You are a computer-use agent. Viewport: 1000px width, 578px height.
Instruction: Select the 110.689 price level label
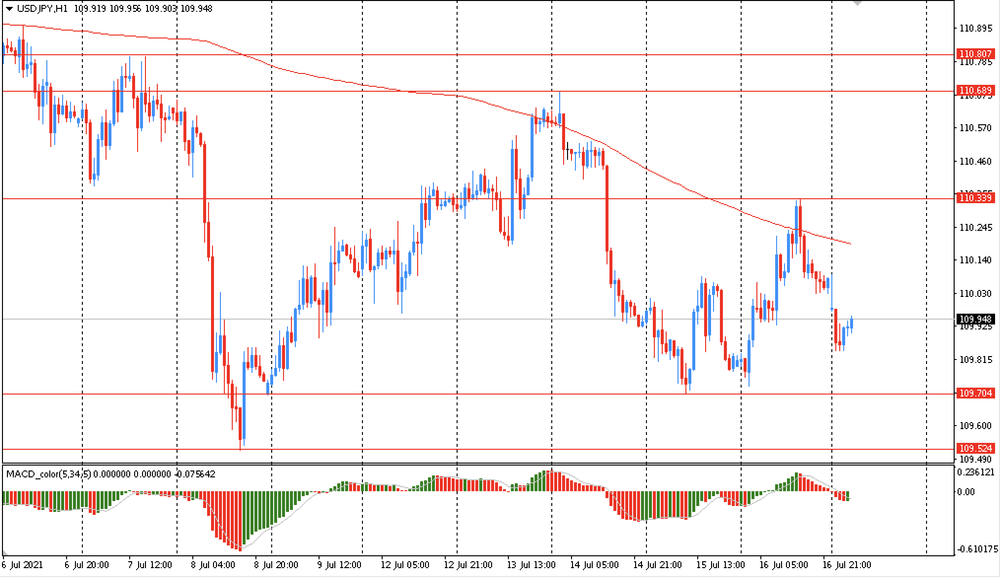pos(976,91)
